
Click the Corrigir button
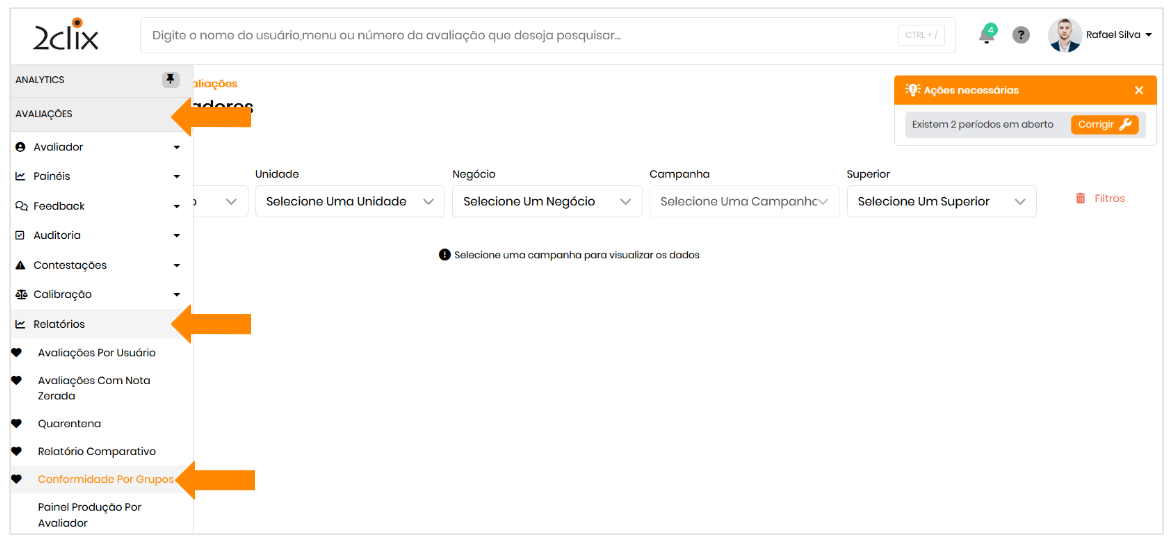[x=1104, y=125]
